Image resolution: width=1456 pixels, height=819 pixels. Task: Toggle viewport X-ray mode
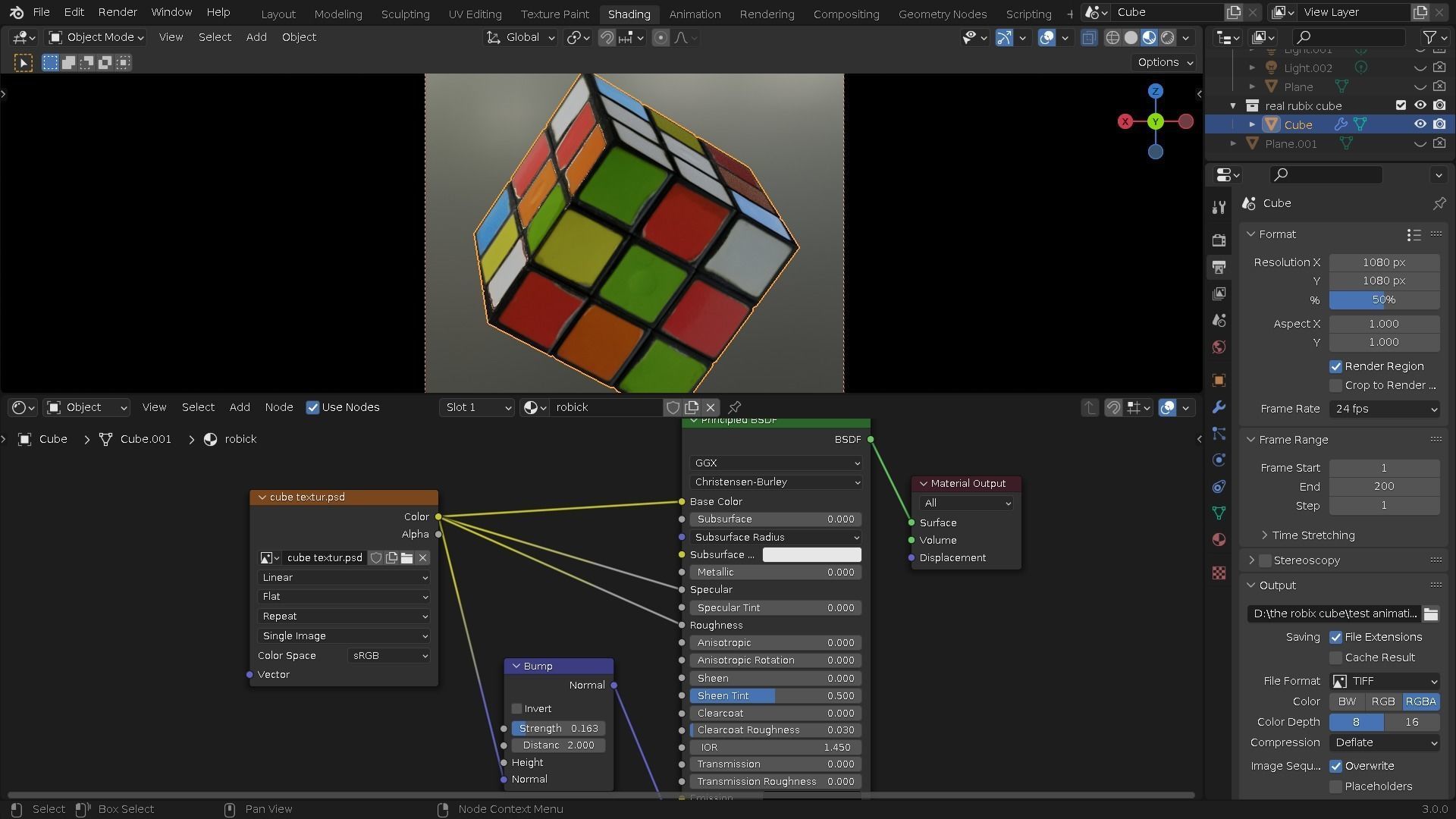[1089, 38]
